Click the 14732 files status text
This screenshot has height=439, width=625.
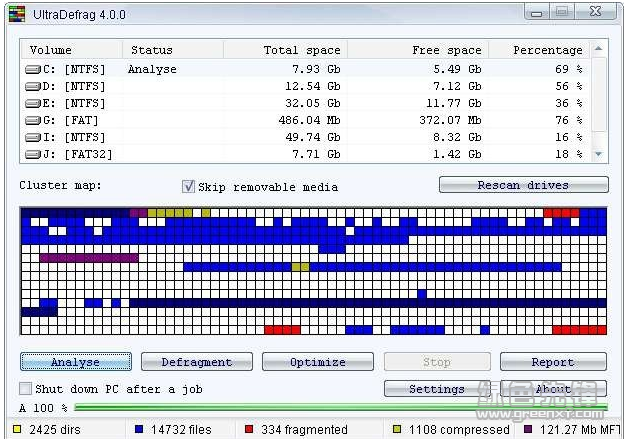[x=181, y=429]
